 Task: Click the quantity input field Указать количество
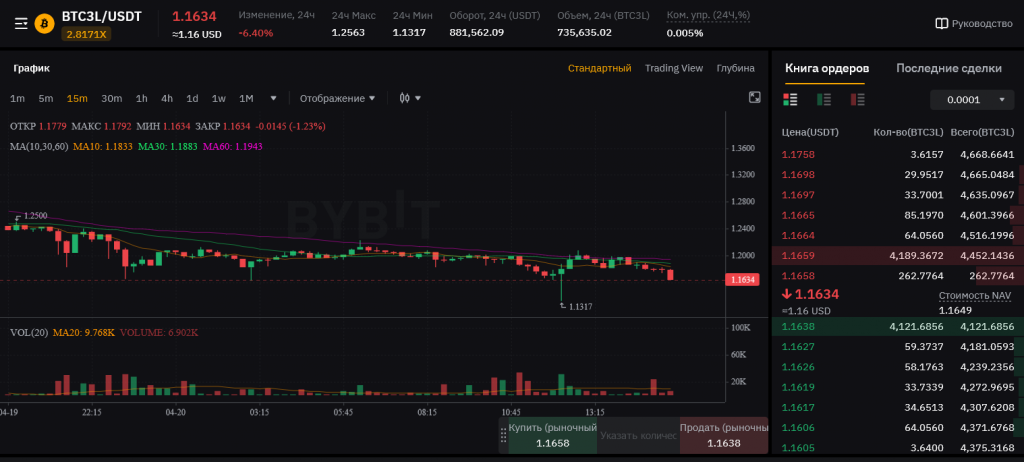[638, 435]
